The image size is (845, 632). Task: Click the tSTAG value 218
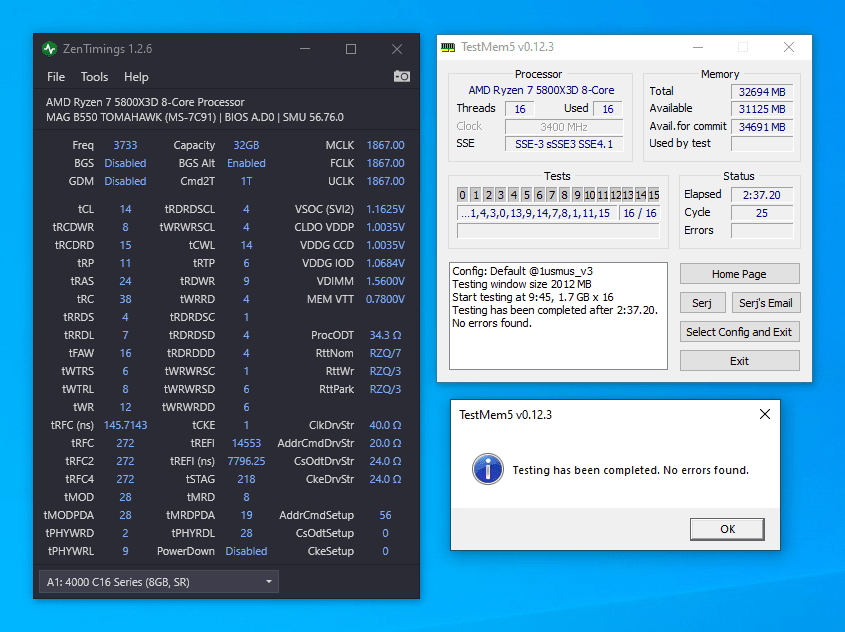pos(246,480)
